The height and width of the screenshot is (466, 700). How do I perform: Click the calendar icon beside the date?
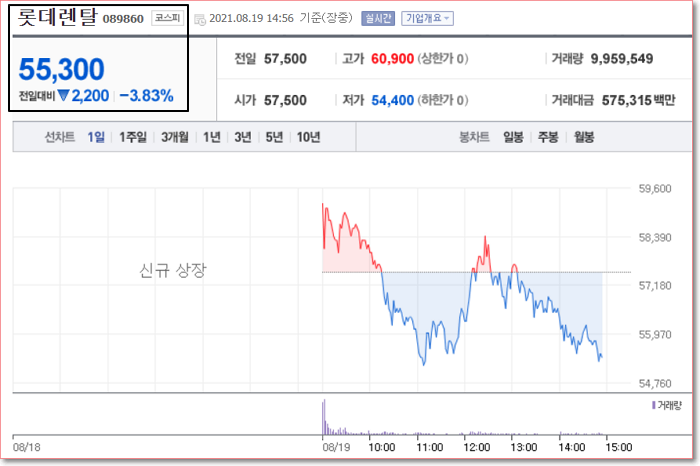coord(200,19)
